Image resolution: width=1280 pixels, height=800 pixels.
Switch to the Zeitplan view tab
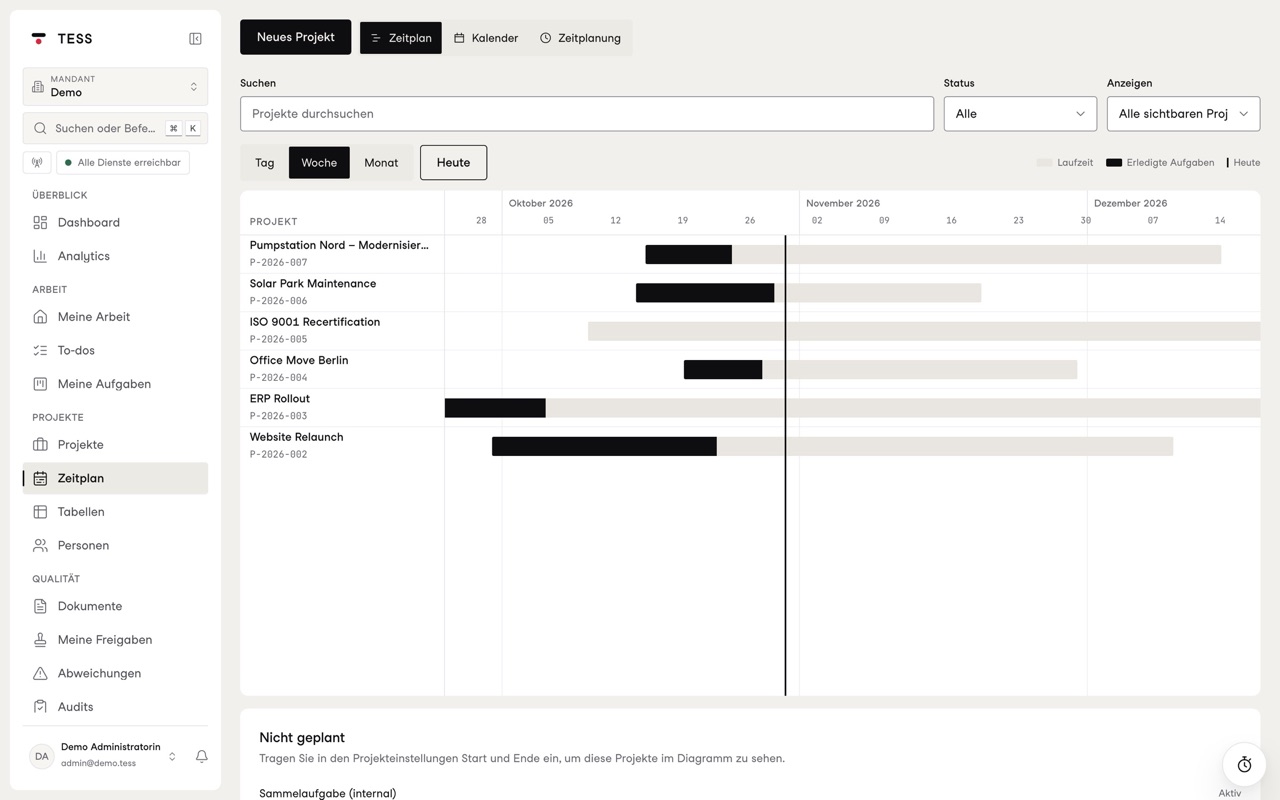point(400,38)
